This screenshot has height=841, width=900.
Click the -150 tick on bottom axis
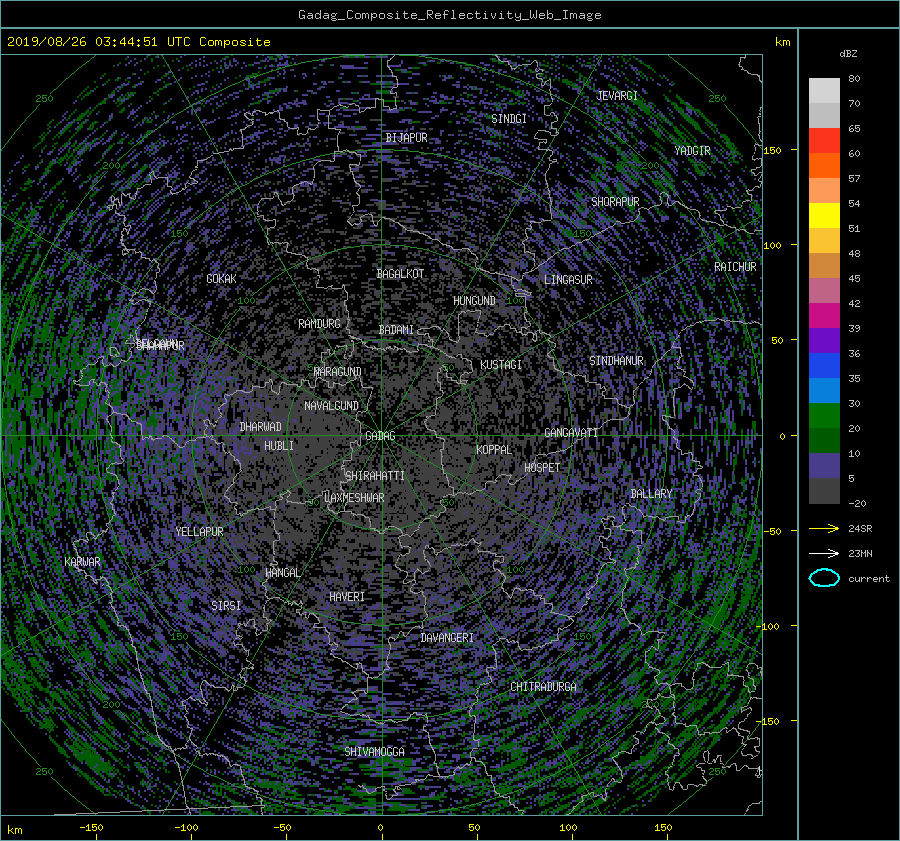coord(91,828)
